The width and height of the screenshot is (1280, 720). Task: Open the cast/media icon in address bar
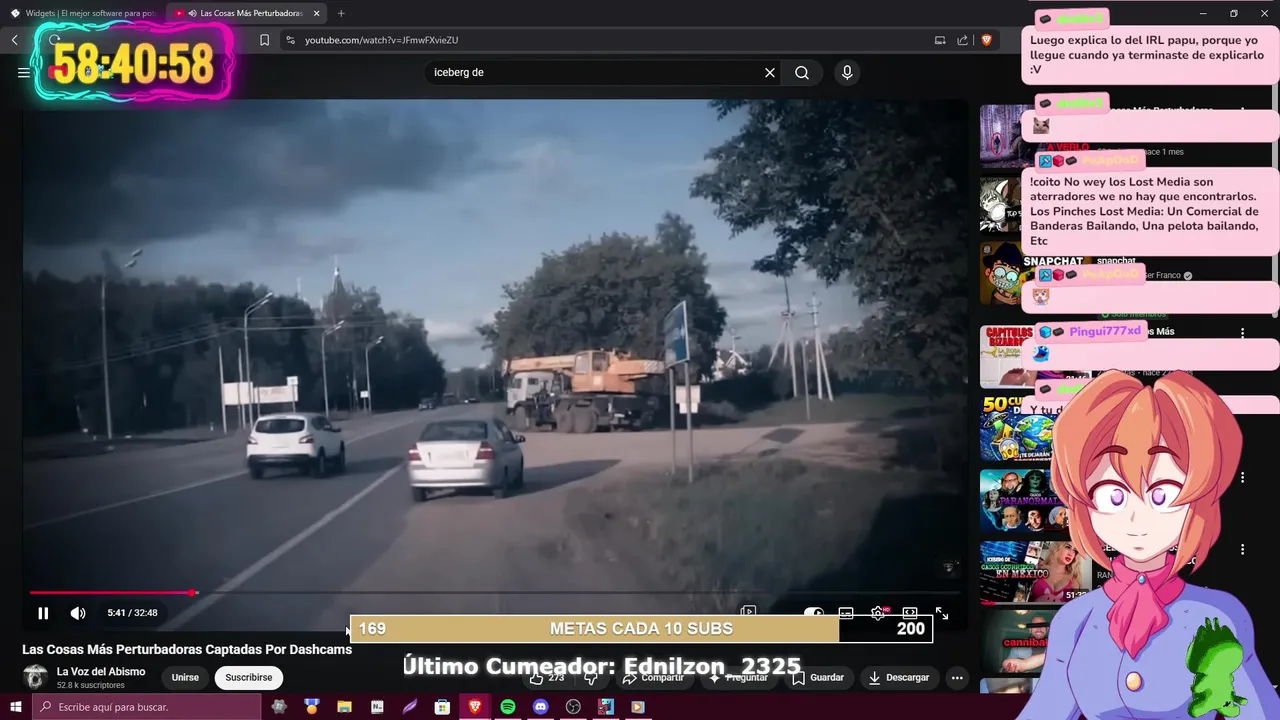coord(940,40)
